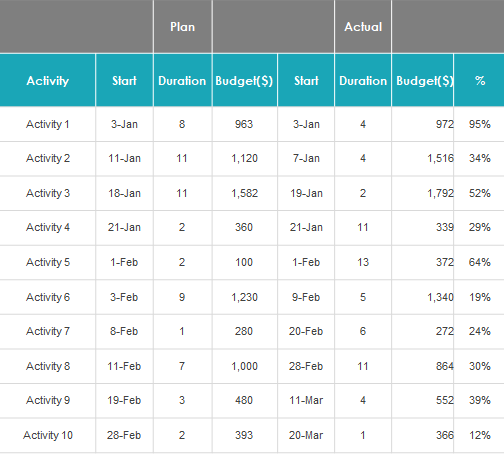Select Activity 1 percent value 95%
The width and height of the screenshot is (504, 454).
tap(479, 124)
